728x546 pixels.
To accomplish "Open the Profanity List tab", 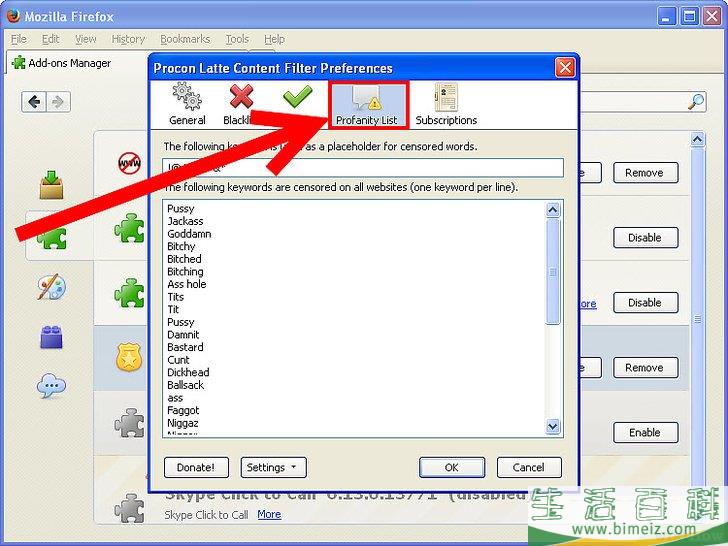I will pyautogui.click(x=368, y=105).
